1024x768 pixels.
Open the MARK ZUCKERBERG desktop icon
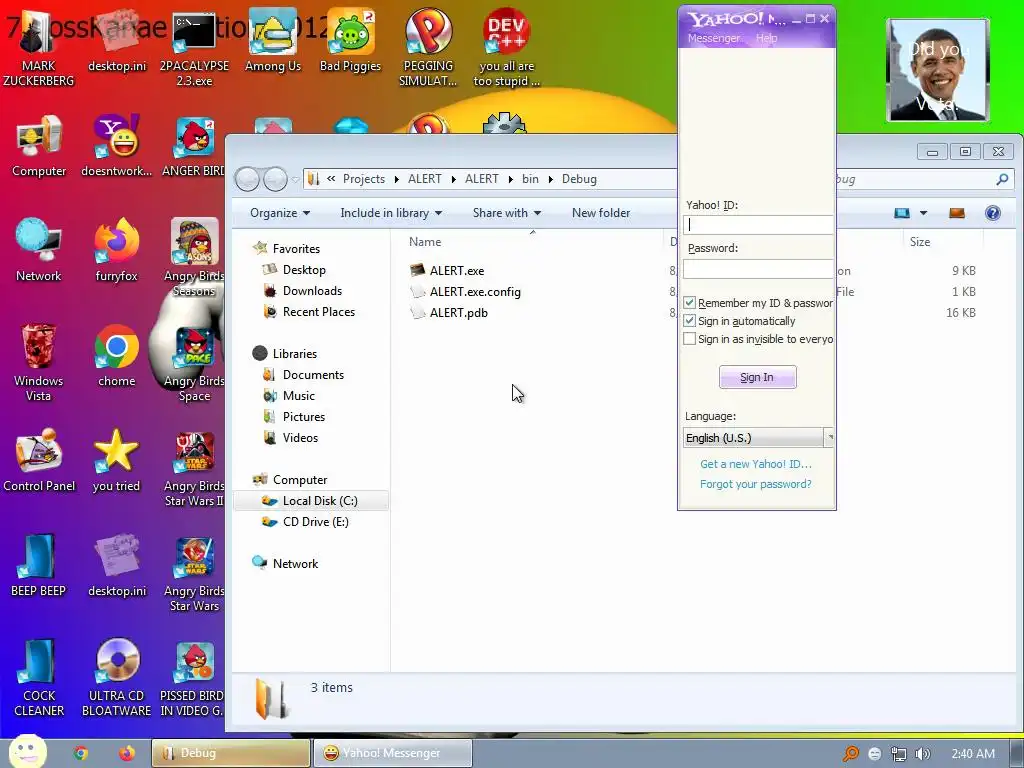39,49
